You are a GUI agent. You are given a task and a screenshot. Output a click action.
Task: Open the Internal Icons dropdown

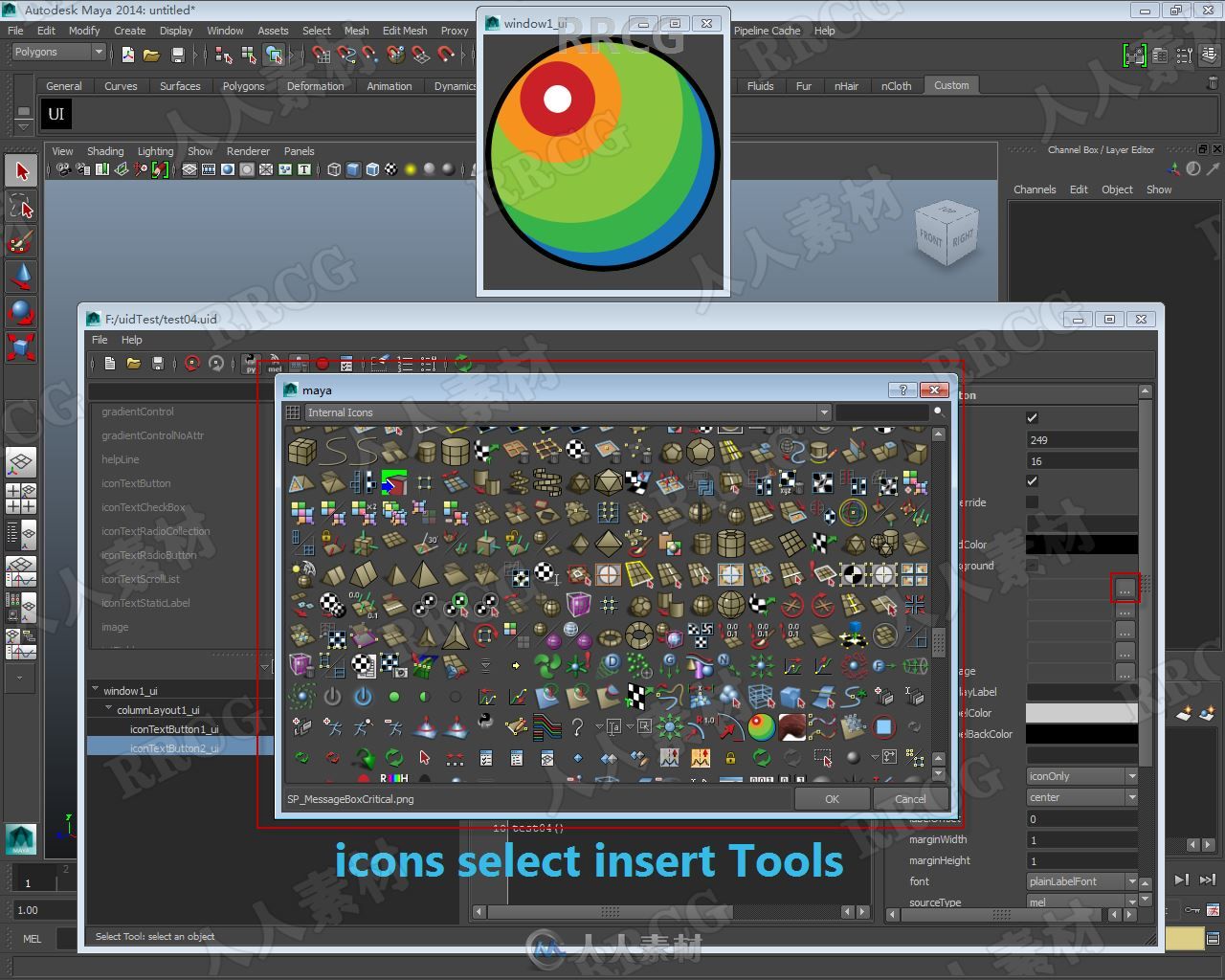tap(568, 412)
